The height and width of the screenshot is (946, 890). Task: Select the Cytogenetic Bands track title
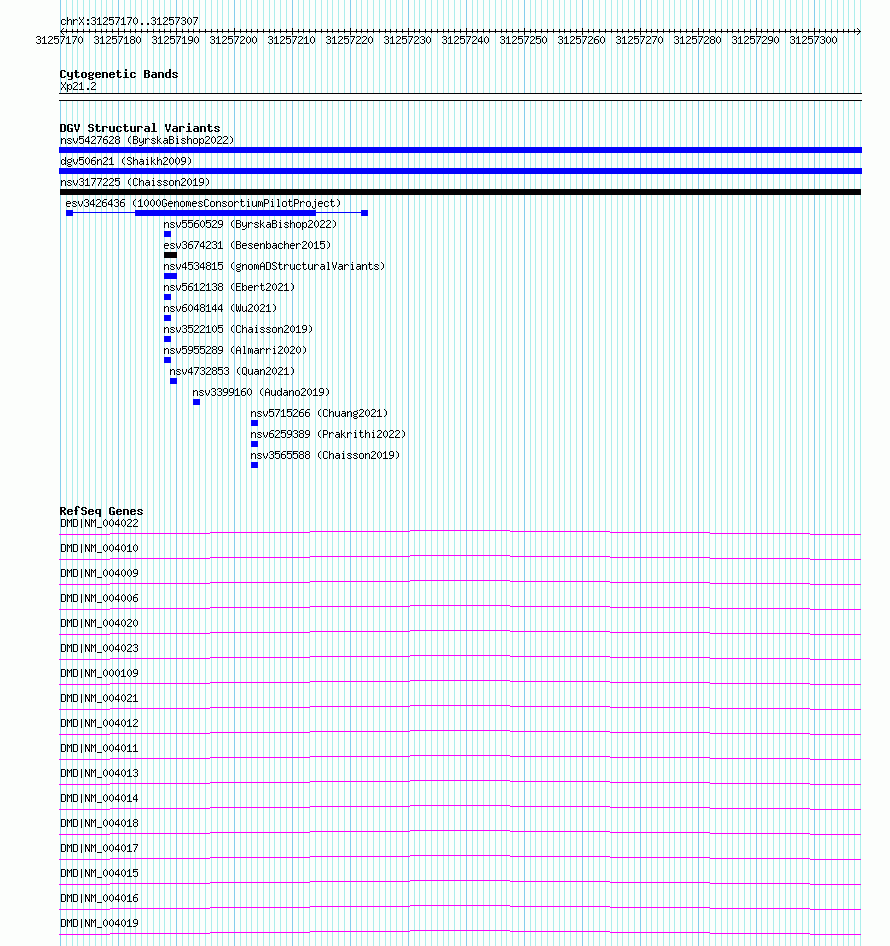119,74
